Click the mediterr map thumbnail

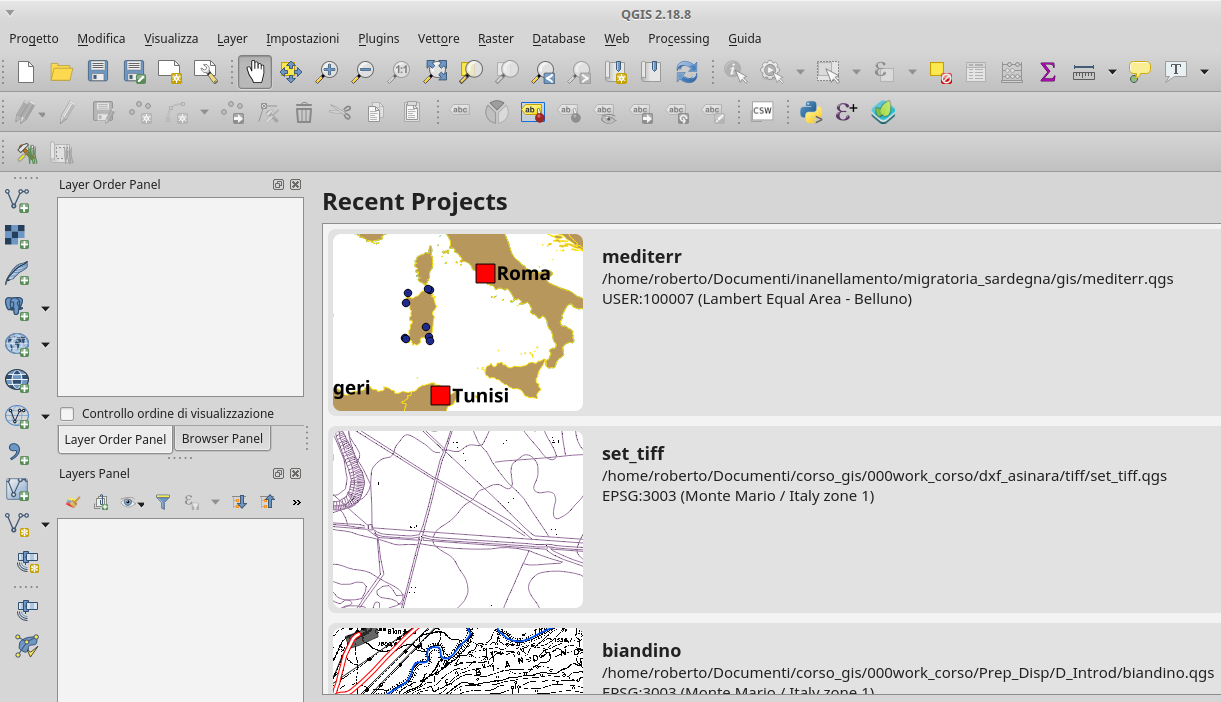[458, 322]
